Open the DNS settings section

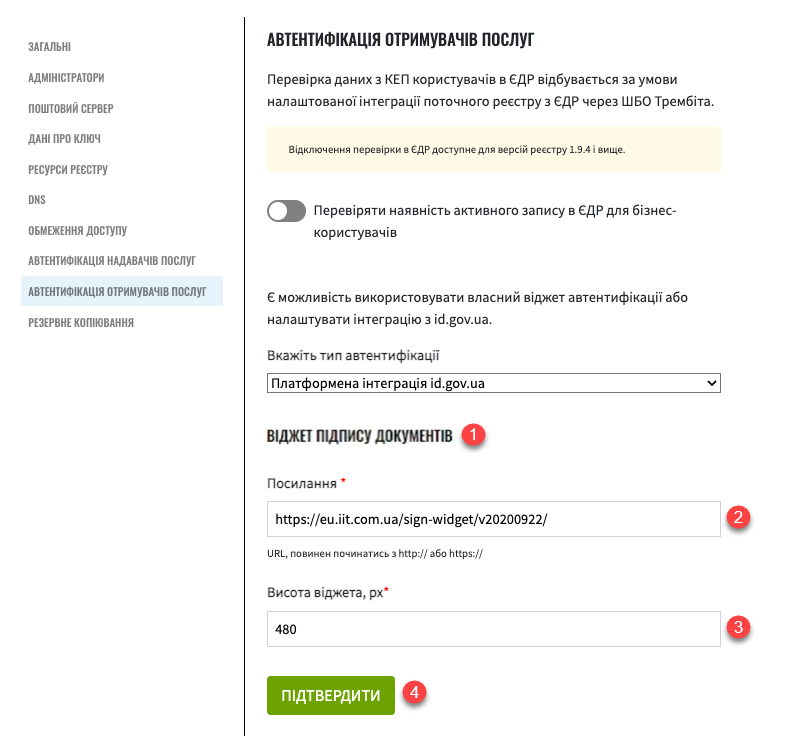click(37, 200)
